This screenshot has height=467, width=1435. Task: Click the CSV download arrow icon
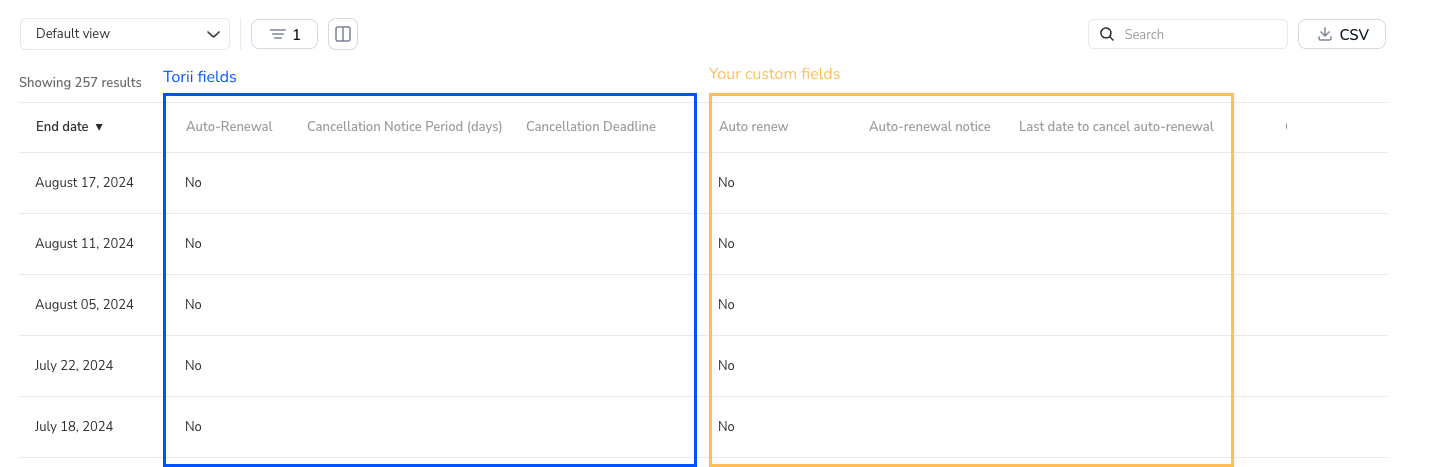1325,34
